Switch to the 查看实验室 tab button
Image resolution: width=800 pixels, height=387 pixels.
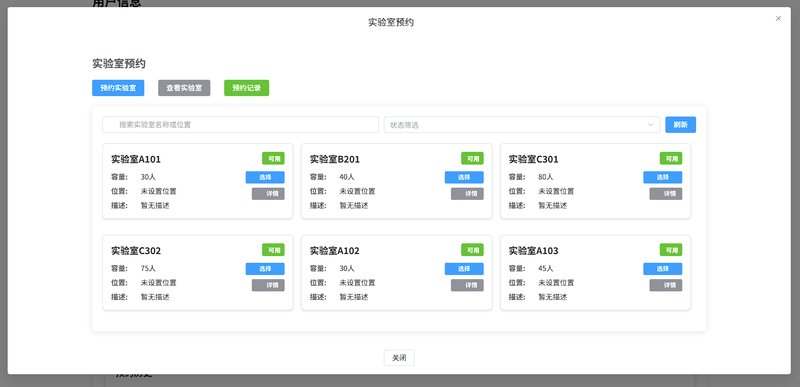(184, 88)
